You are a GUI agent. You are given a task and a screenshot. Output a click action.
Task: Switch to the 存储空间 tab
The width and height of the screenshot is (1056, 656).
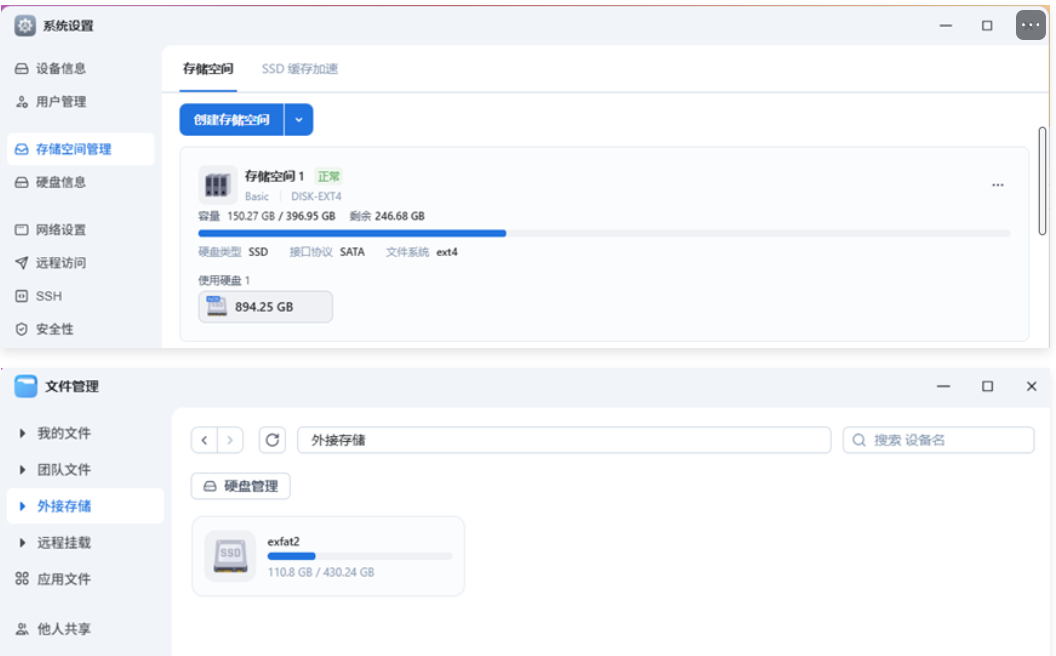click(208, 69)
